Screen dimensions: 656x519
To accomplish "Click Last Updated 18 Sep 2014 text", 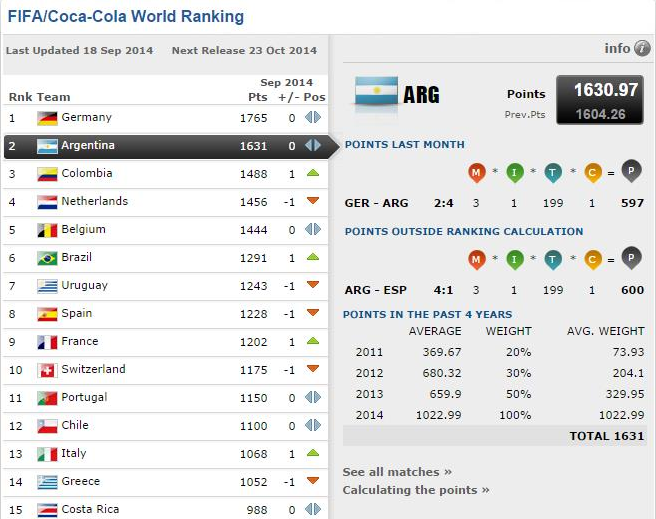I will 79,51.
